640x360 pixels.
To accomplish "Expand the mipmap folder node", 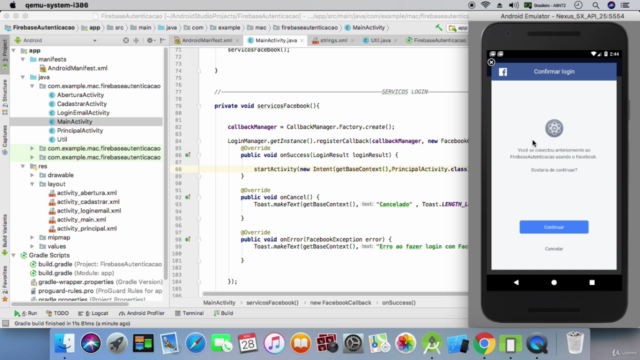I will click(32, 238).
